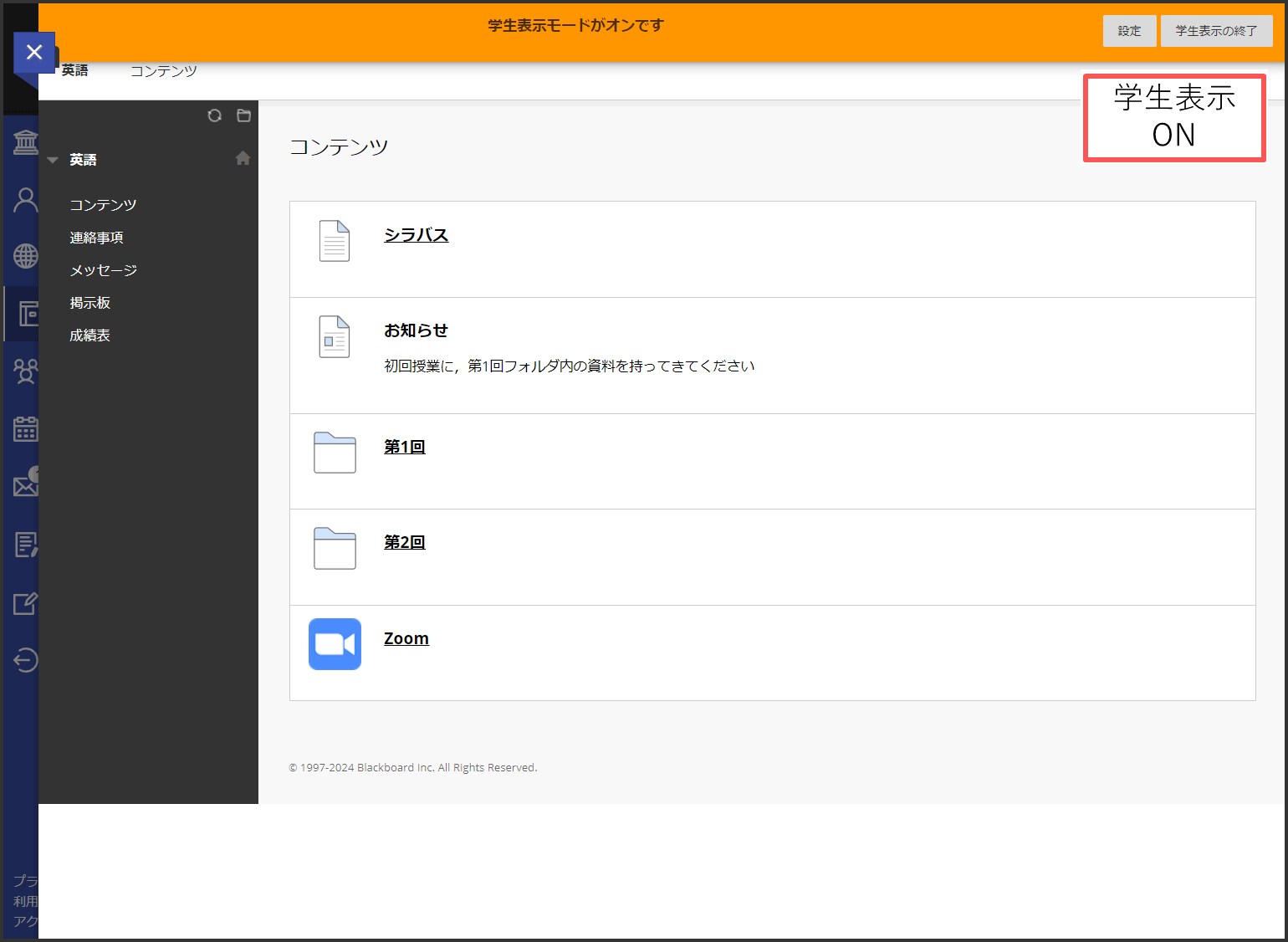The image size is (1288, 942).
Task: Open the institution page icon
Action: click(x=25, y=141)
